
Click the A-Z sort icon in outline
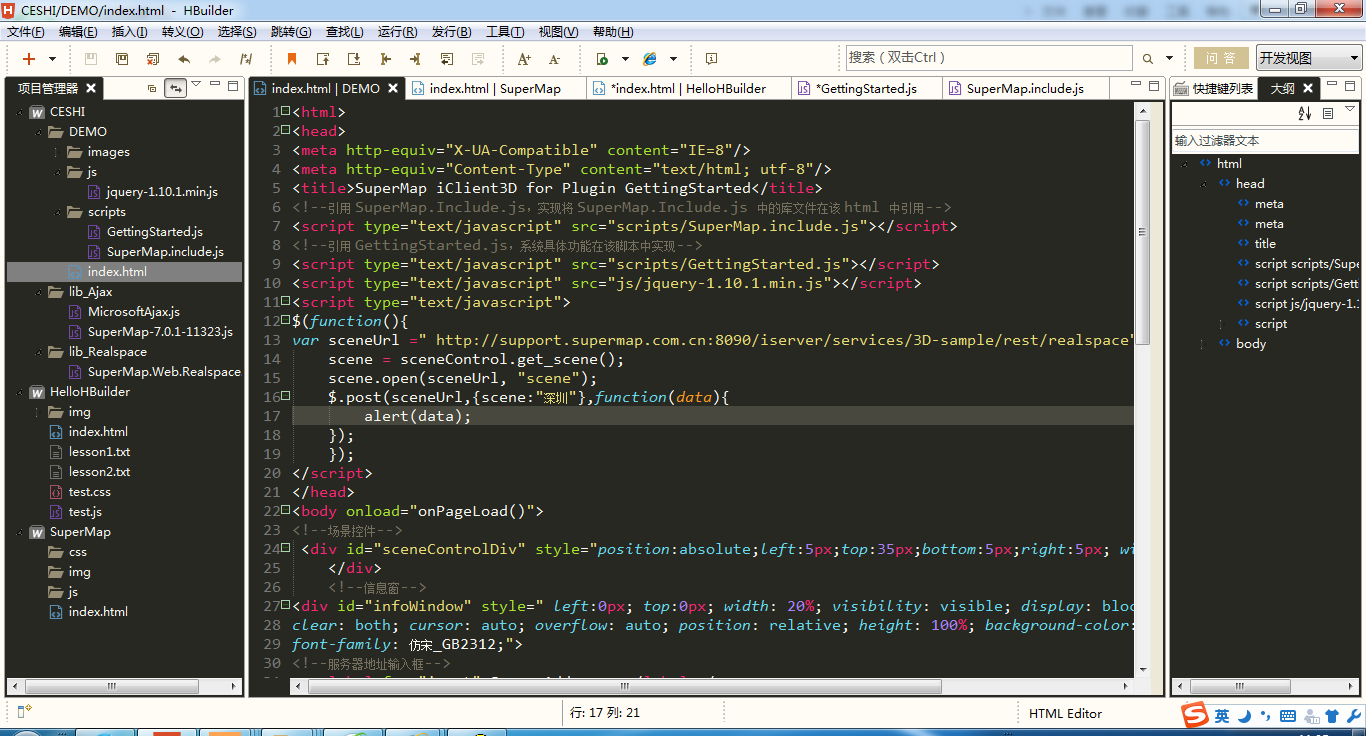click(1304, 113)
